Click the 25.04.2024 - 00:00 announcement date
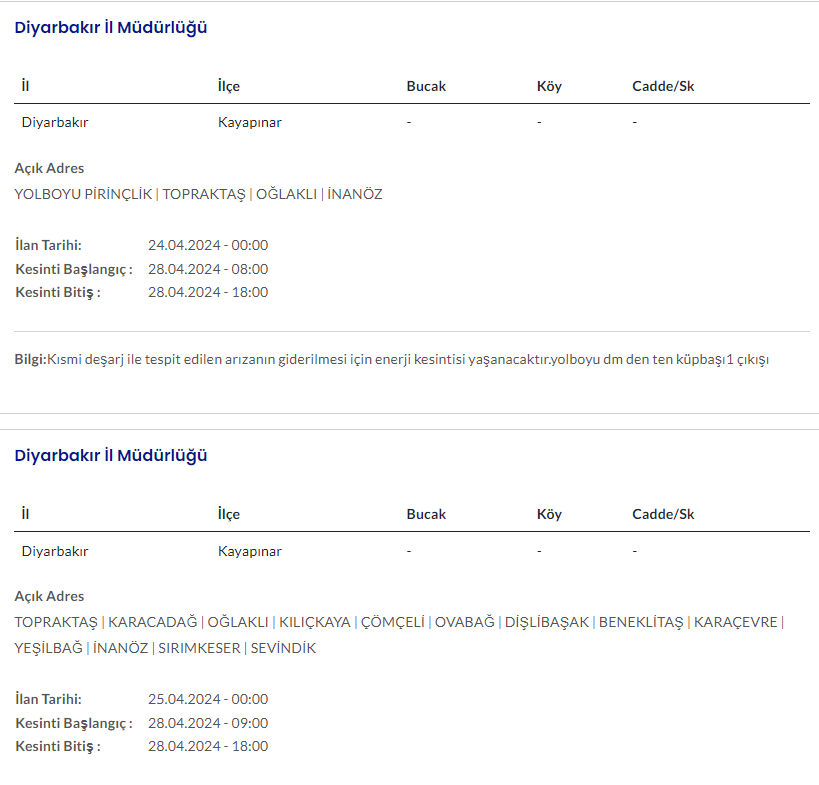 [208, 699]
